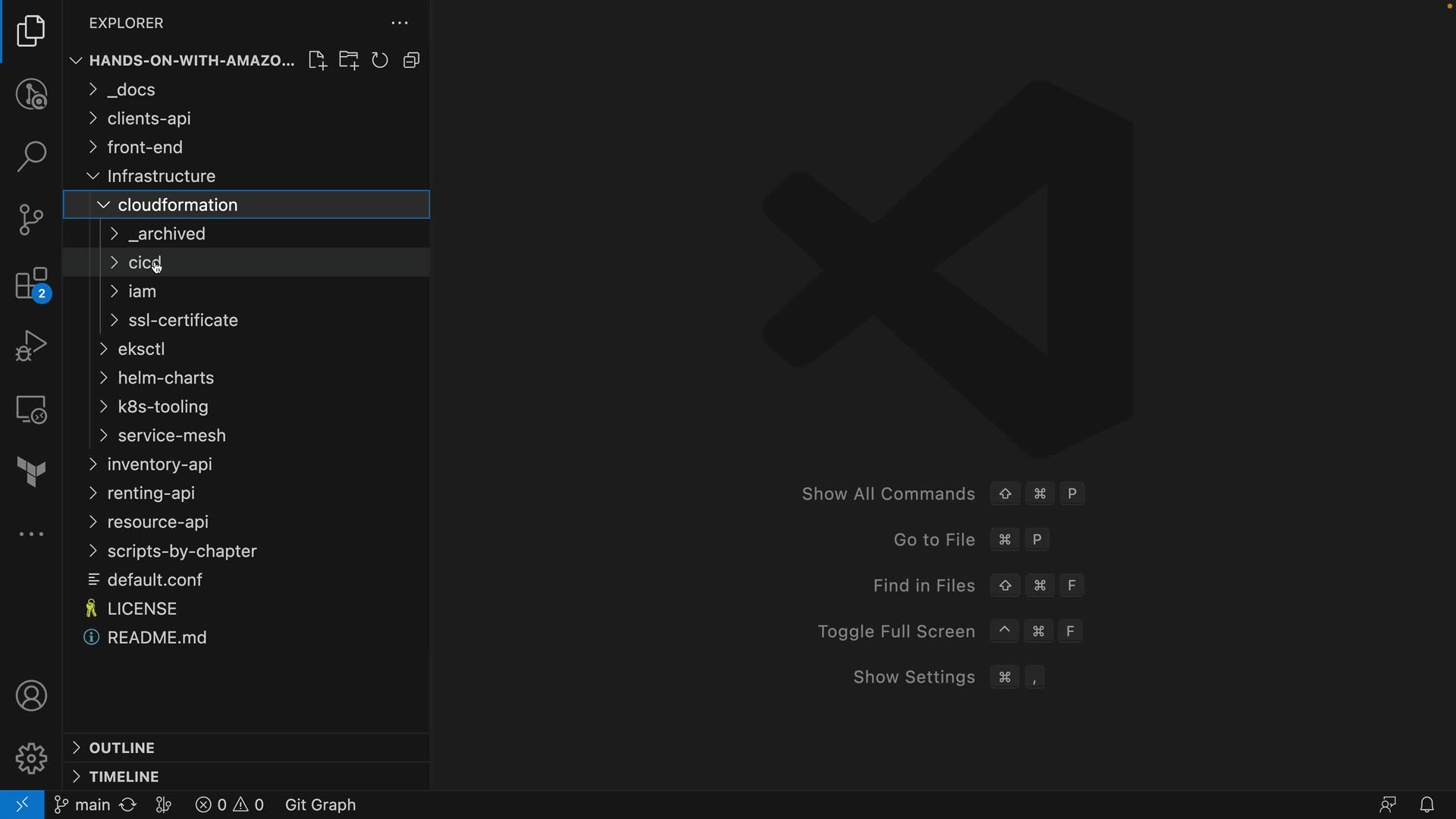Click the New Folder icon in explorer
1456x819 pixels.
(349, 61)
